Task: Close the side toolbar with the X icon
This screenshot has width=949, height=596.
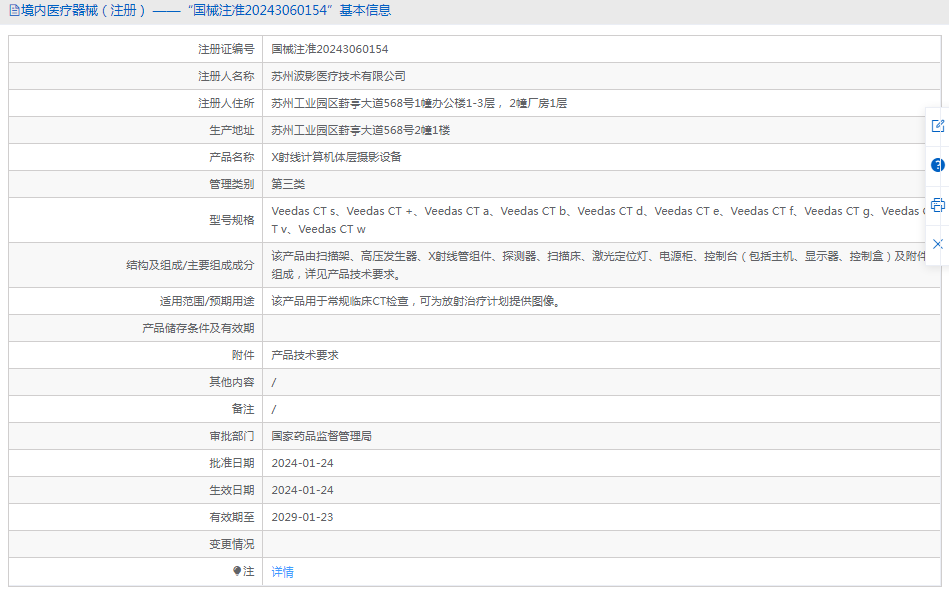Action: coord(938,244)
